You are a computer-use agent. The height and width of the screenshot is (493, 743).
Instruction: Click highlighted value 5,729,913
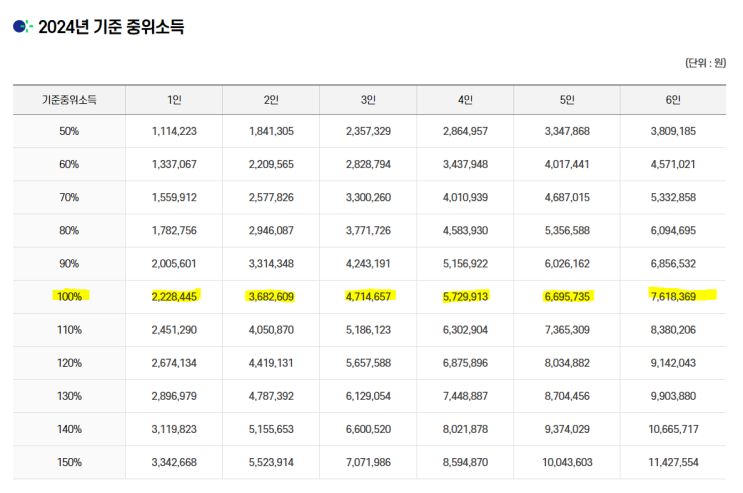click(x=465, y=297)
